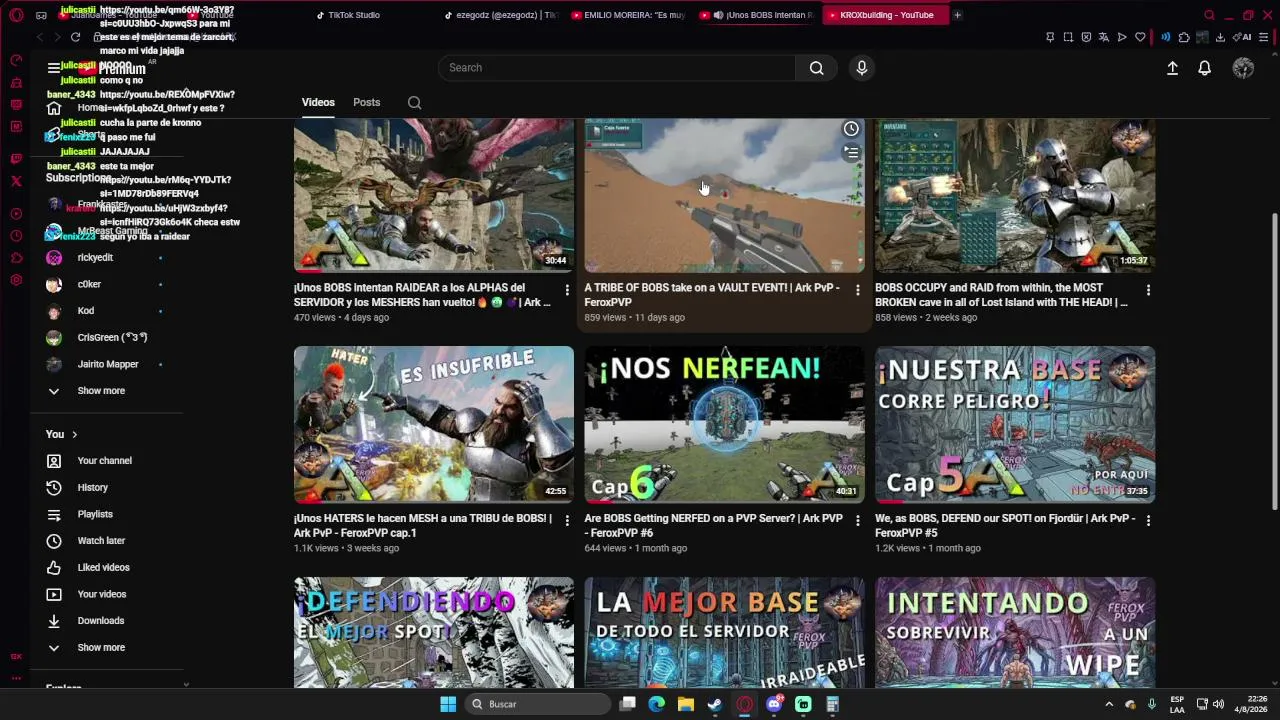Open Settings gear in the Opera sidebar

coord(16,280)
